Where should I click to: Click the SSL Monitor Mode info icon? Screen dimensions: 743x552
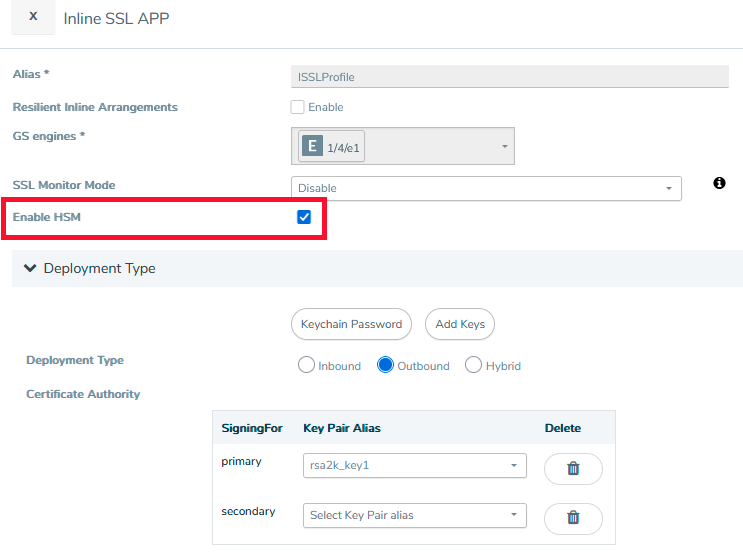click(x=719, y=183)
